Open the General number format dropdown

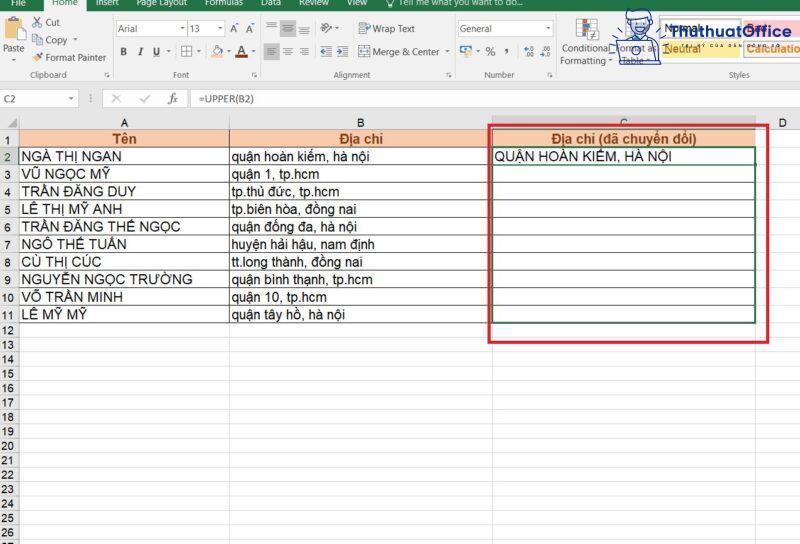(548, 29)
